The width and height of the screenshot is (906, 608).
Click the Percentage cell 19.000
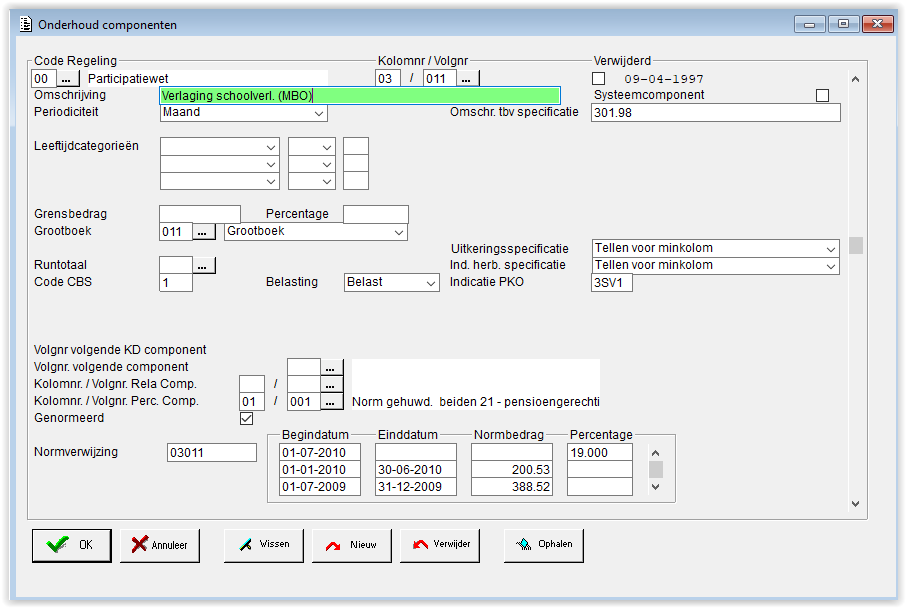pyautogui.click(x=600, y=453)
